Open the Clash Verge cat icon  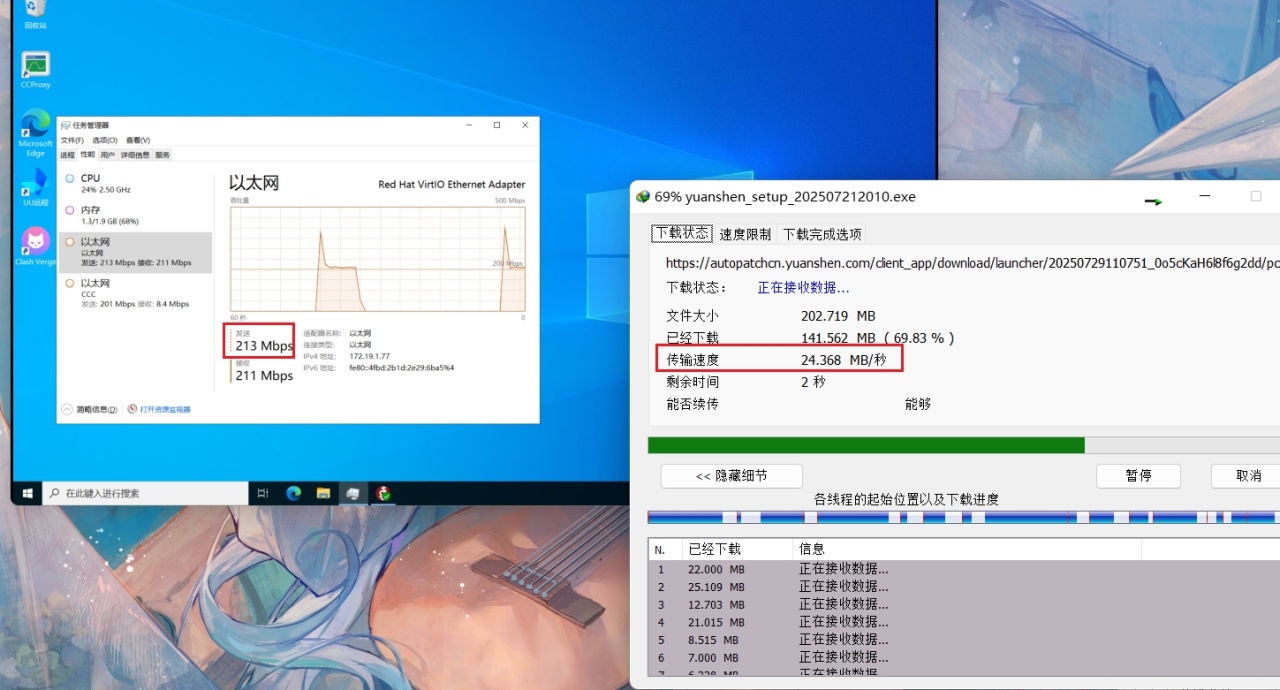coord(35,246)
